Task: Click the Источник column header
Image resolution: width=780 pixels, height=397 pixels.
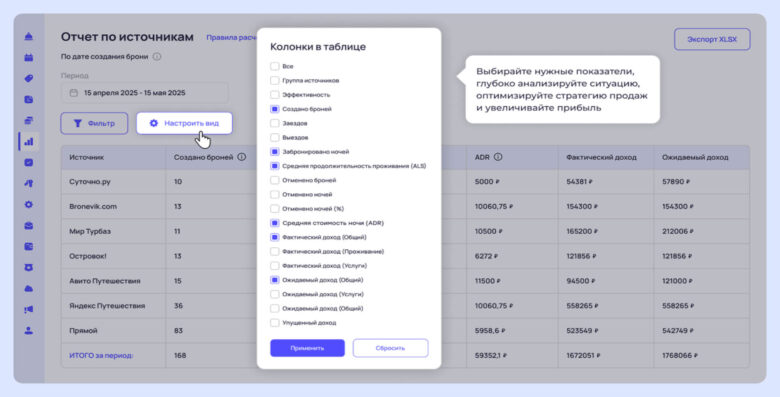Action: pos(87,157)
